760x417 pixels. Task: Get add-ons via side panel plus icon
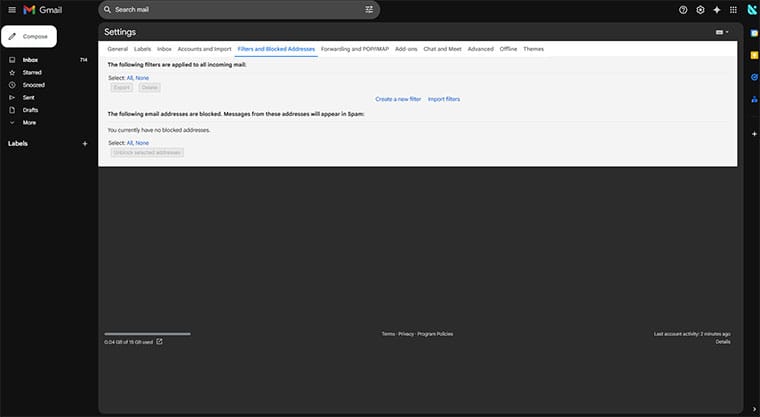754,133
